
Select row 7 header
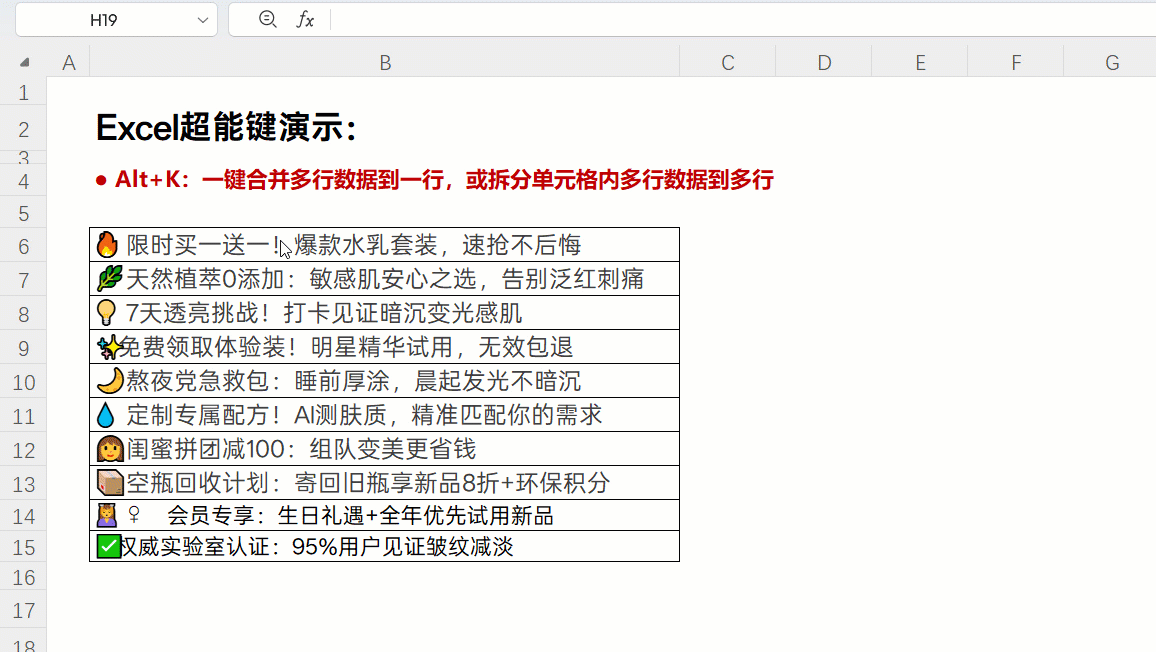24,280
